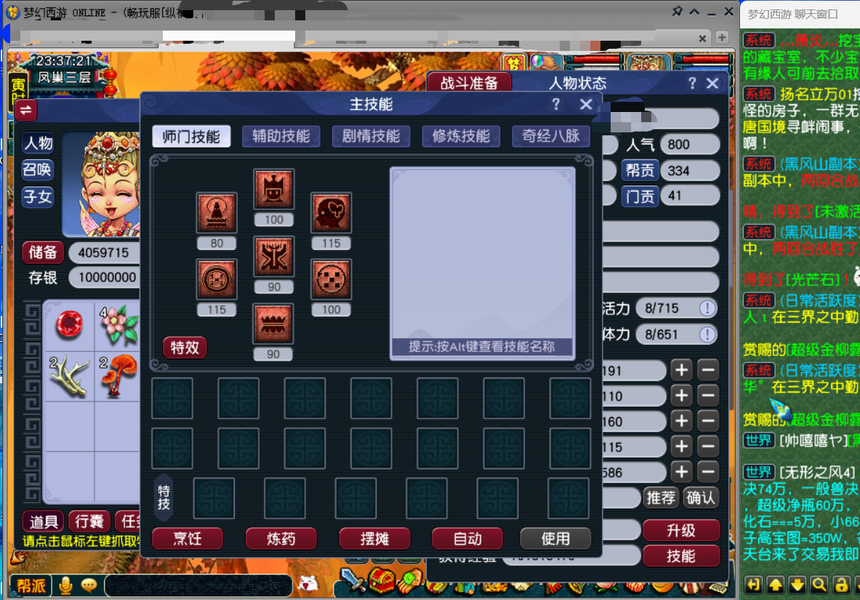860x600 pixels.
Task: Open the 子女 side tab
Action: [38, 196]
